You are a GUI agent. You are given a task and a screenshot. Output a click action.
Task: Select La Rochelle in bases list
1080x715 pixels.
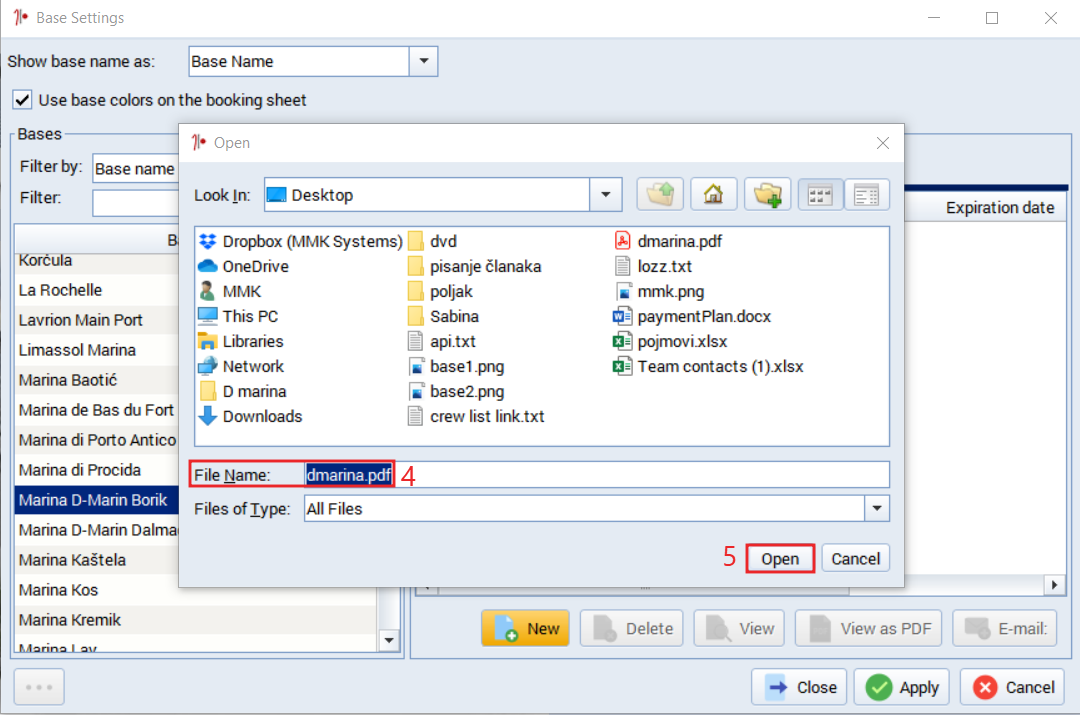[x=96, y=290]
